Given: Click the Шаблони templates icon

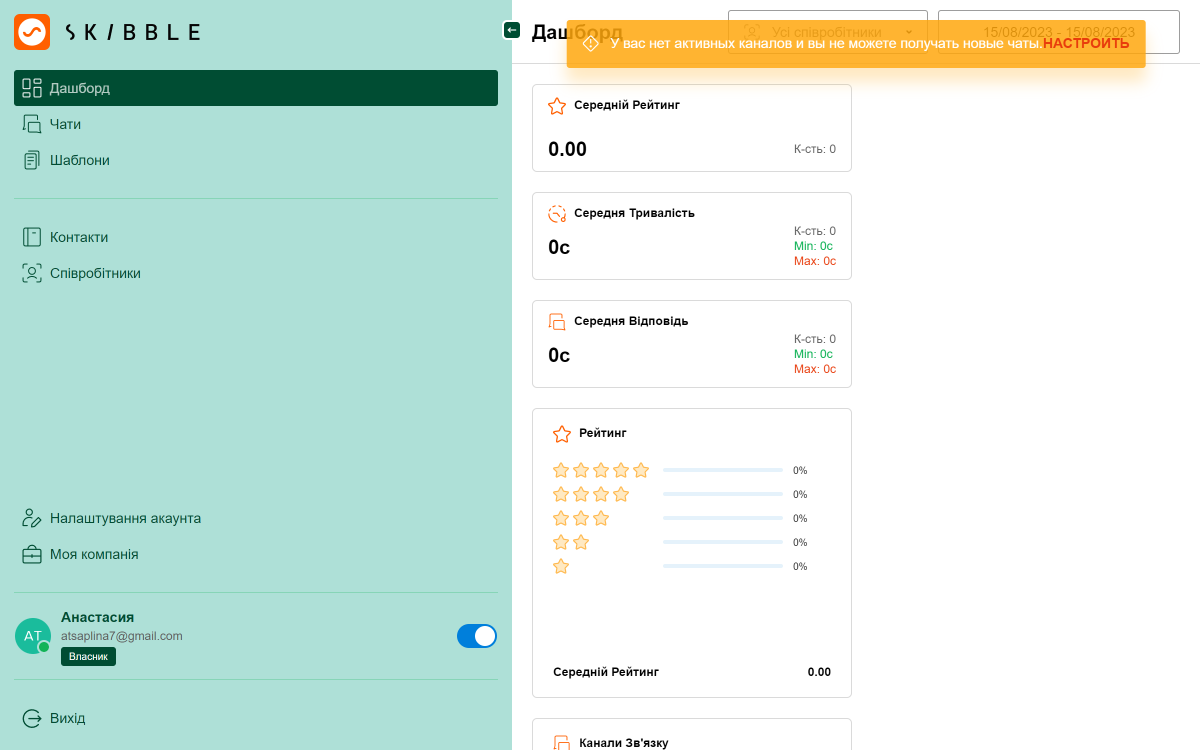Looking at the screenshot, I should [32, 160].
